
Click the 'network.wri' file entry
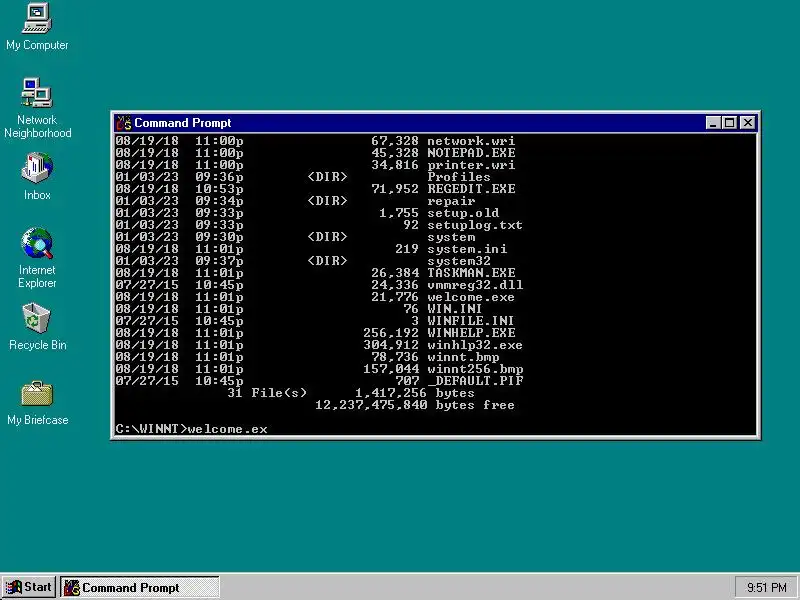[x=471, y=141]
